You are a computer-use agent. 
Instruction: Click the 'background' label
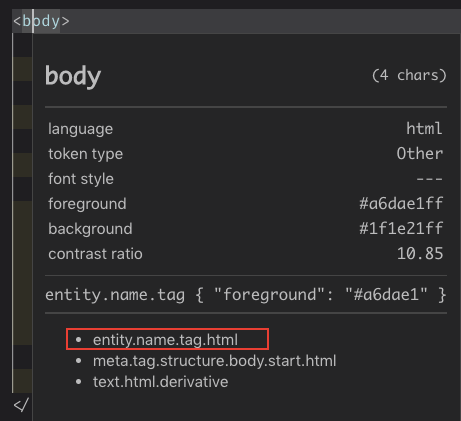click(90, 229)
